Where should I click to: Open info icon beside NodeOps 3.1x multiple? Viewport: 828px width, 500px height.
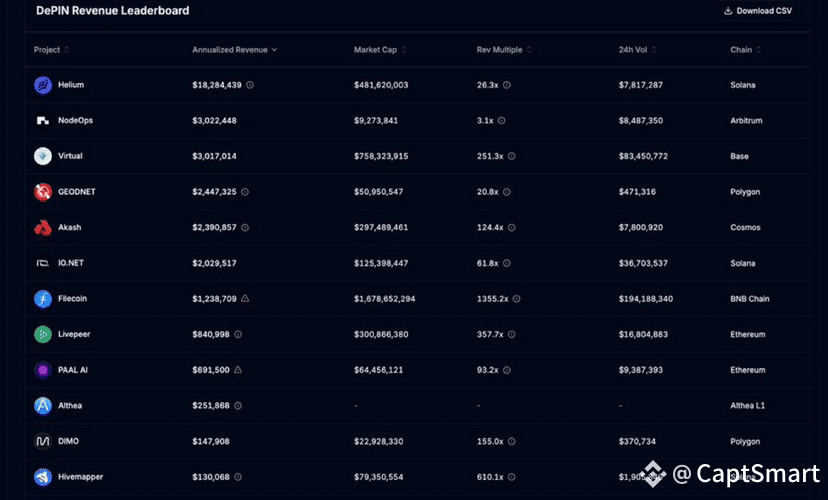coord(502,120)
